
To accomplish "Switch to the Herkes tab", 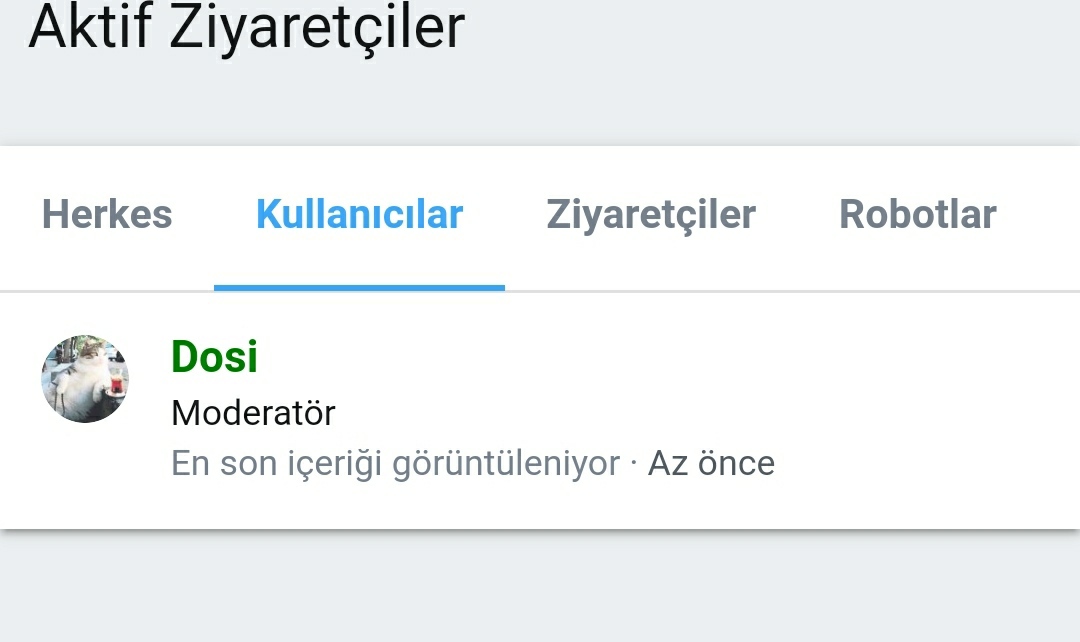I will (107, 215).
